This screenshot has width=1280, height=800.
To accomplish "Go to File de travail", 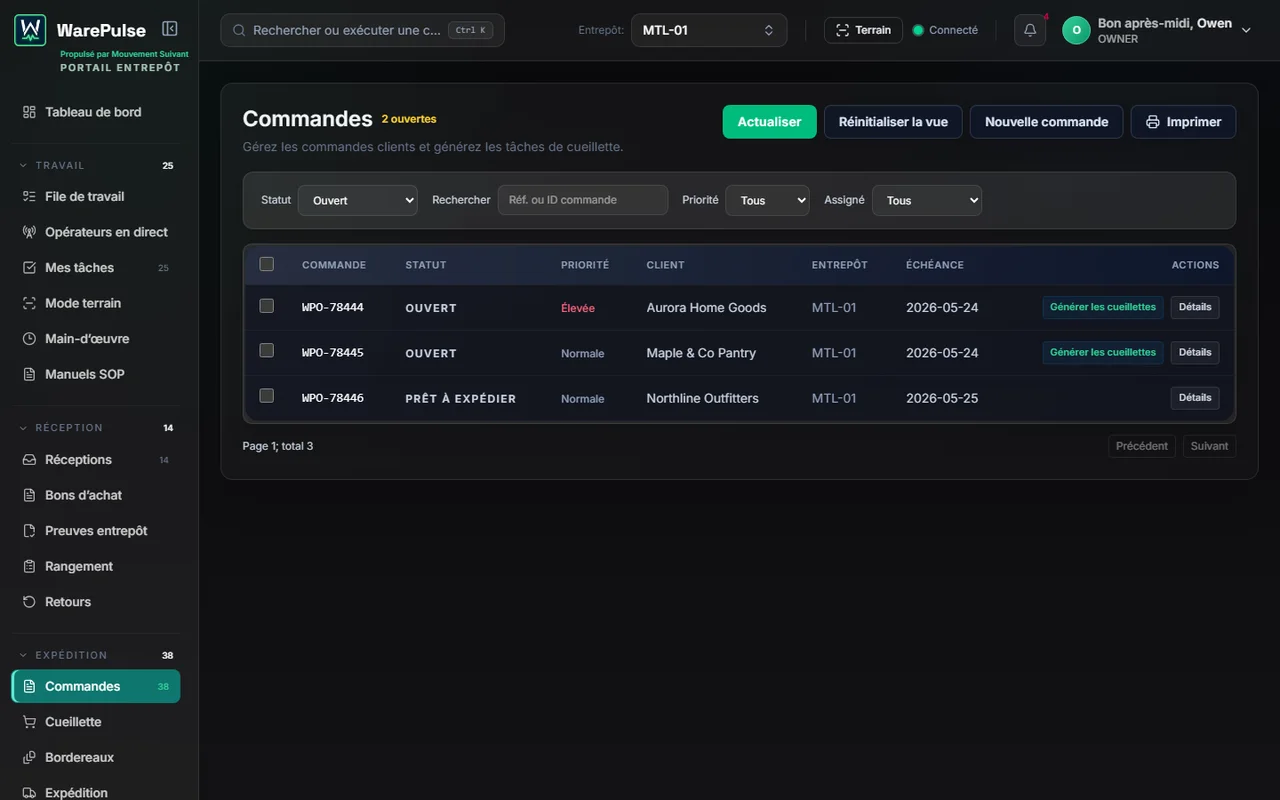I will (96, 196).
